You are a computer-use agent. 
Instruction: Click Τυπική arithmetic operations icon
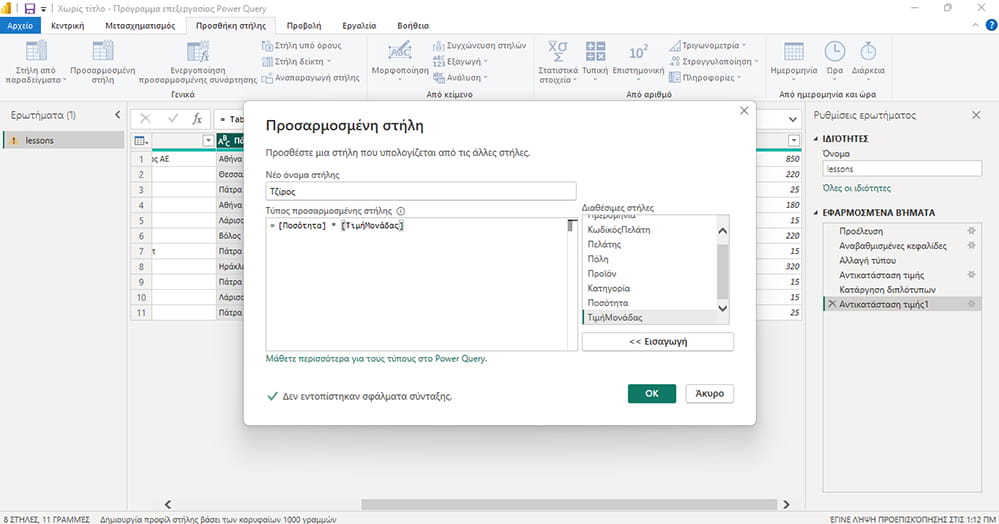[595, 51]
